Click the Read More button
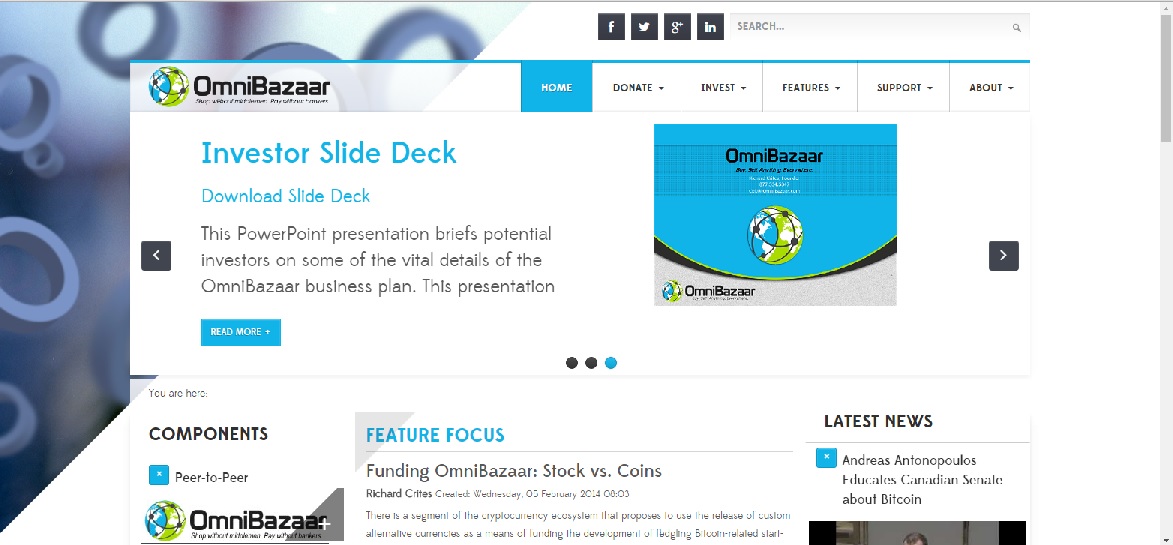Image resolution: width=1173 pixels, height=545 pixels. click(240, 332)
